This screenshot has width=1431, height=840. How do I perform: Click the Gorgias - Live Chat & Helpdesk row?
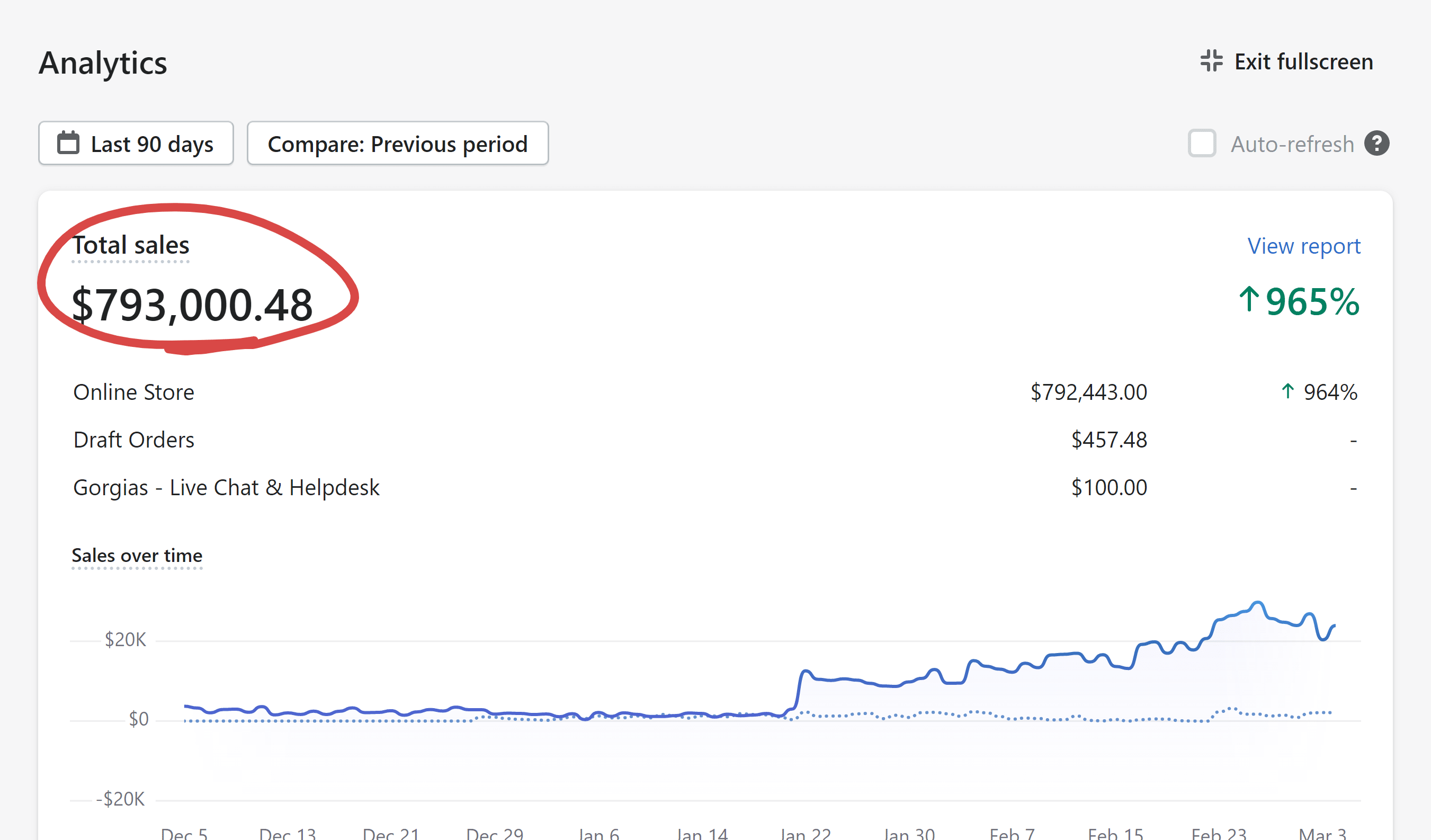pyautogui.click(x=226, y=488)
